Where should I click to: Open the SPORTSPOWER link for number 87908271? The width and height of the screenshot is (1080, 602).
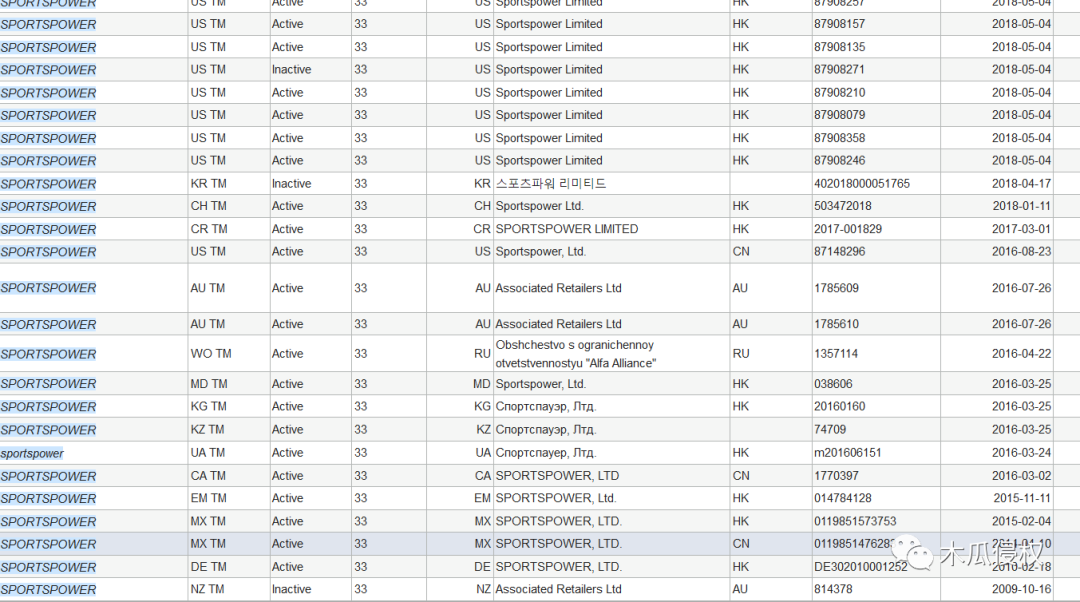48,70
